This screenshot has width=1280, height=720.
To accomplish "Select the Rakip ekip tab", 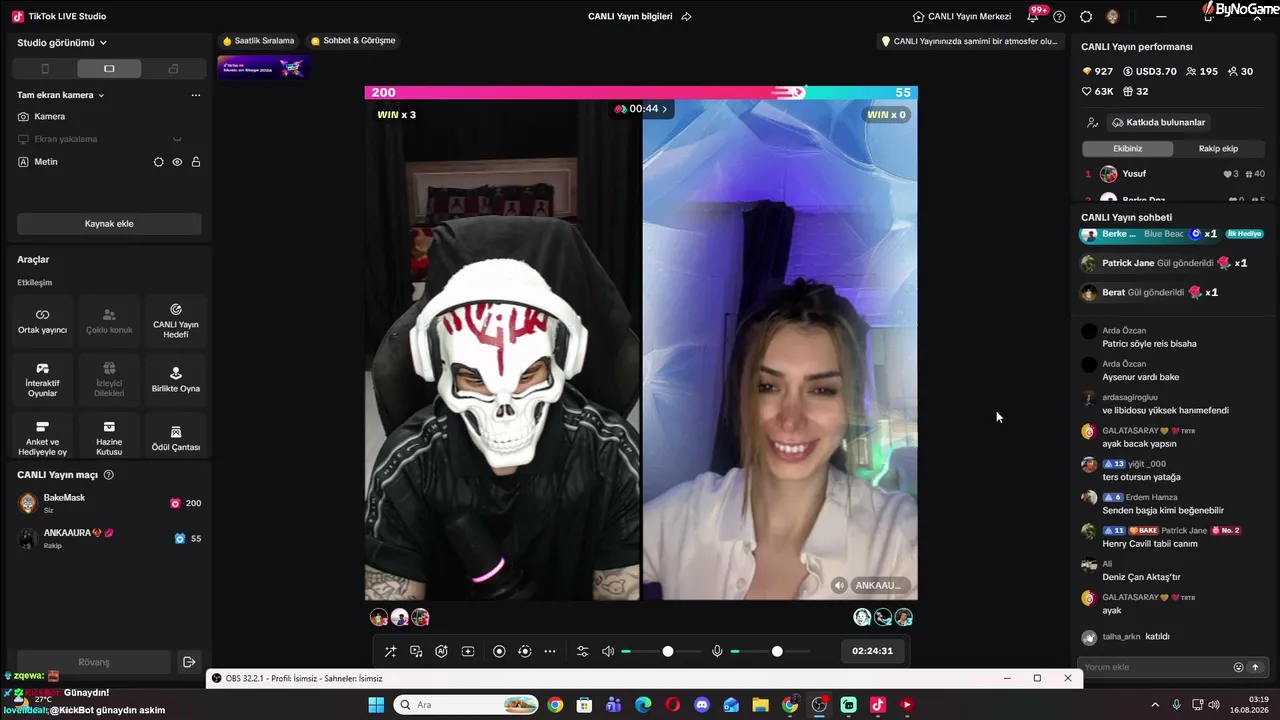I will pyautogui.click(x=1218, y=149).
